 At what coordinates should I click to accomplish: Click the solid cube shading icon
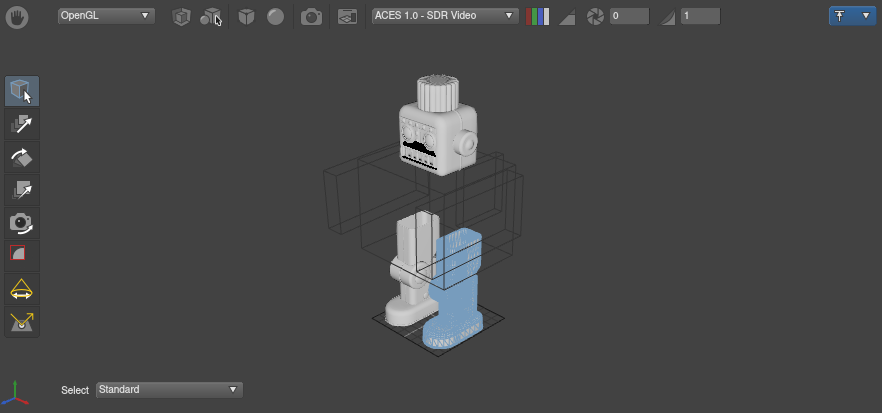[246, 17]
